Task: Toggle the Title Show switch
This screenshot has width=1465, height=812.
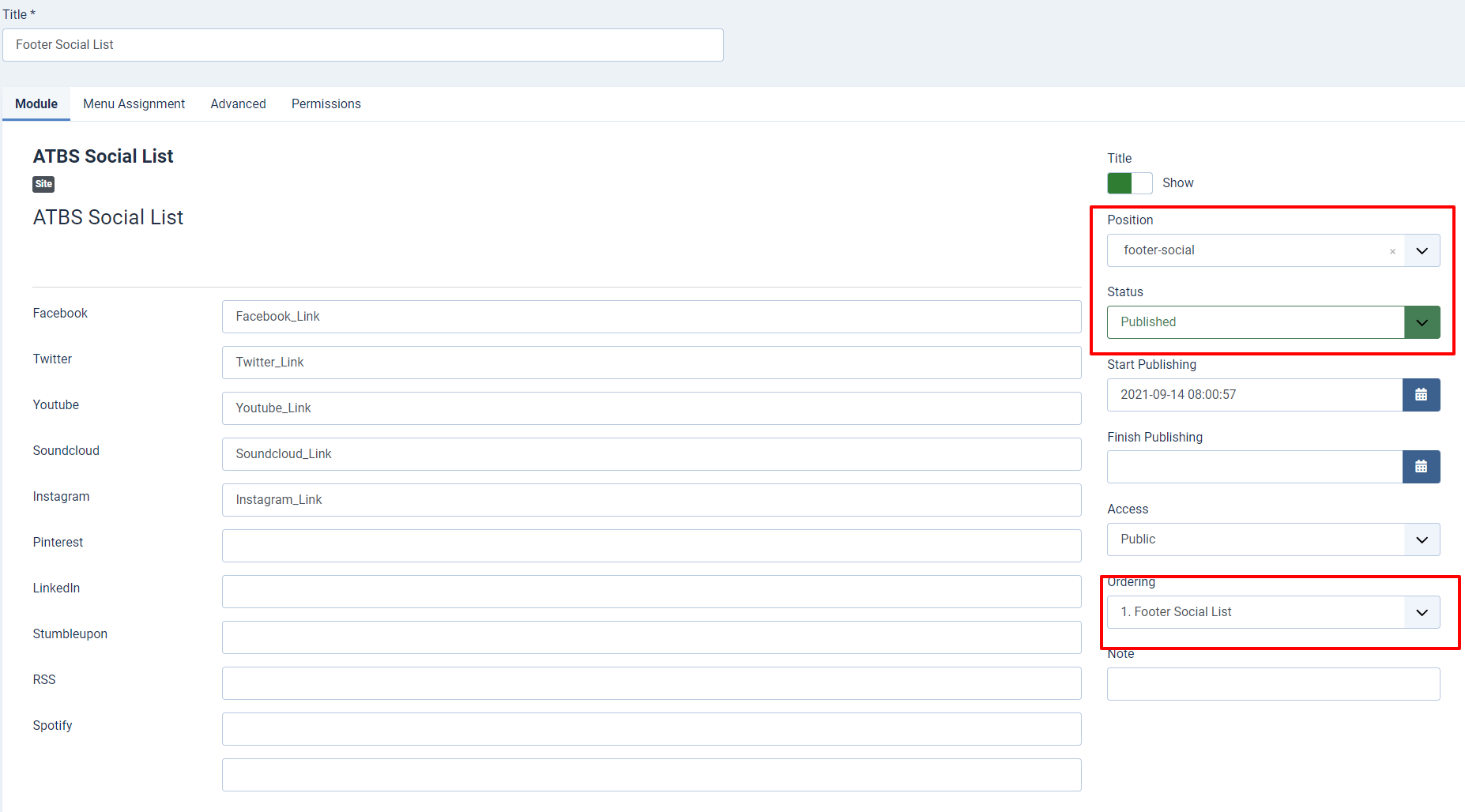Action: coord(1129,183)
